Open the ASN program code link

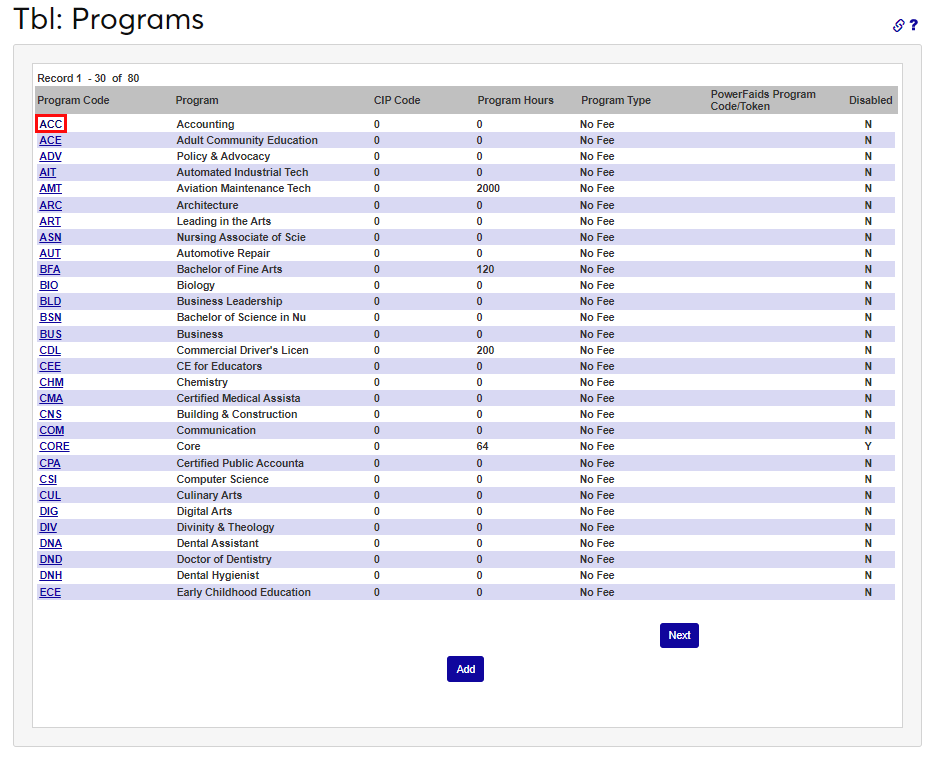click(x=50, y=237)
